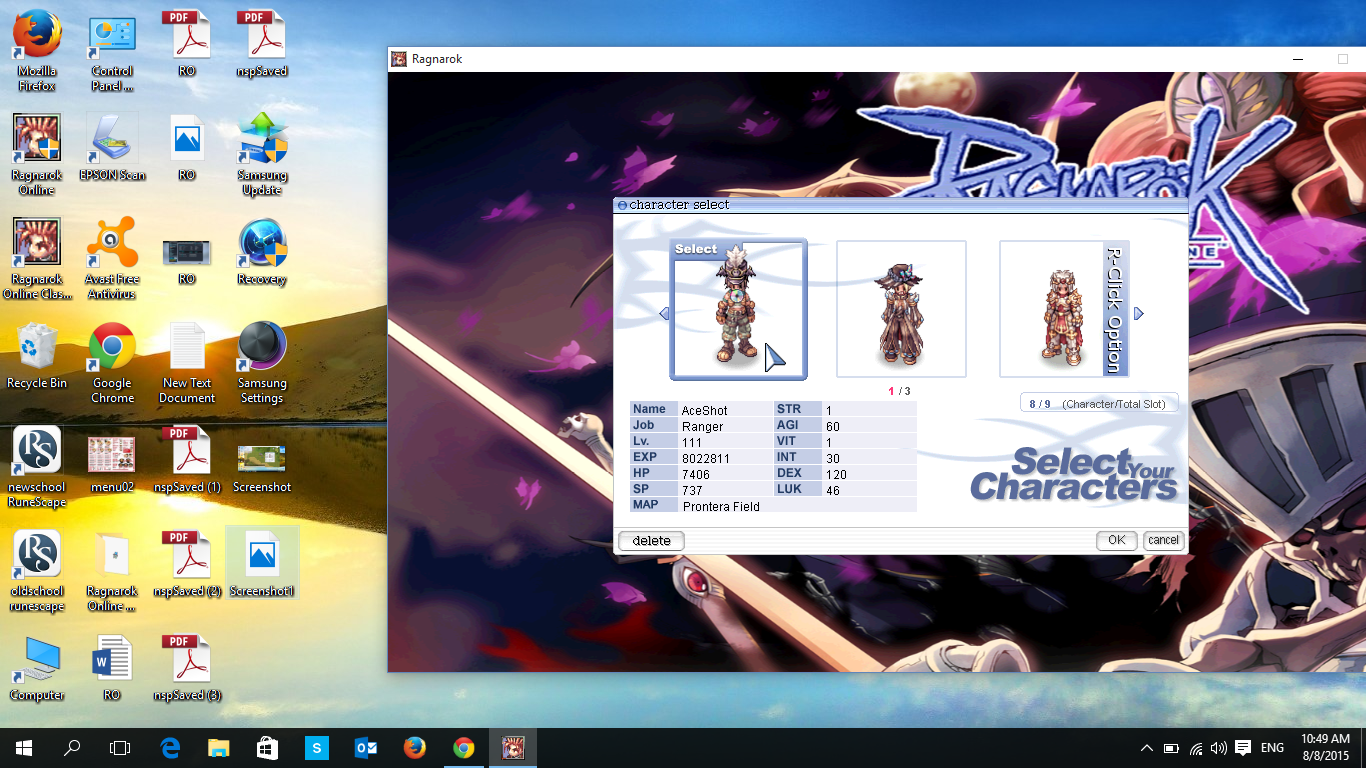1366x768 pixels.
Task: Open Task View from the taskbar
Action: pyautogui.click(x=120, y=748)
